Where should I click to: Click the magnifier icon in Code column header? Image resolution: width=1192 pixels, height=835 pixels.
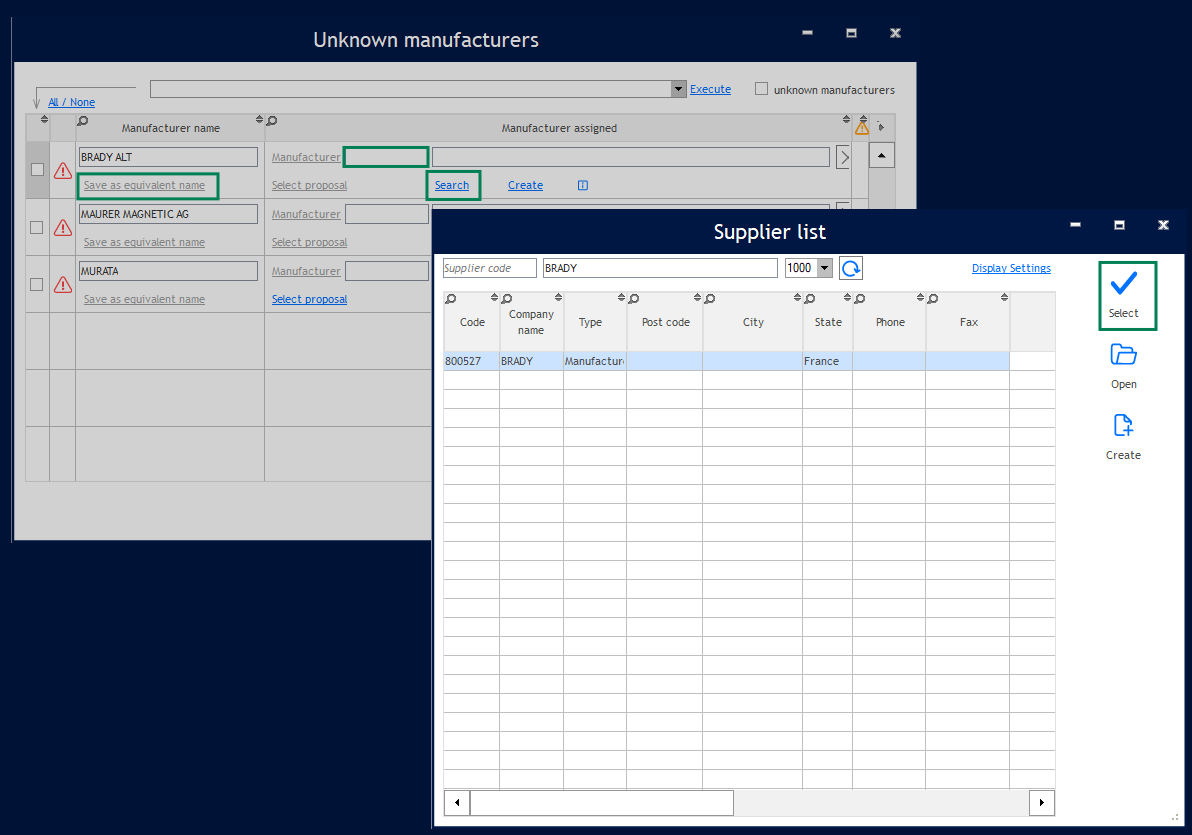click(451, 298)
